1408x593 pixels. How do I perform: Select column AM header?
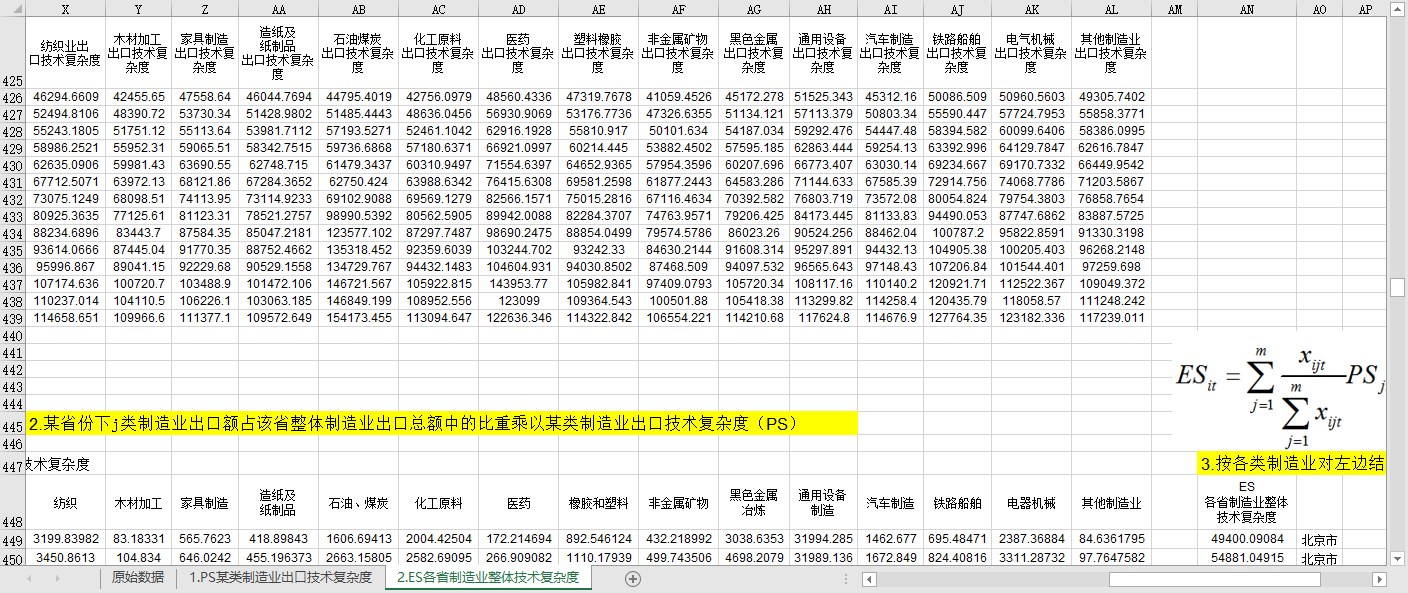click(x=1174, y=8)
